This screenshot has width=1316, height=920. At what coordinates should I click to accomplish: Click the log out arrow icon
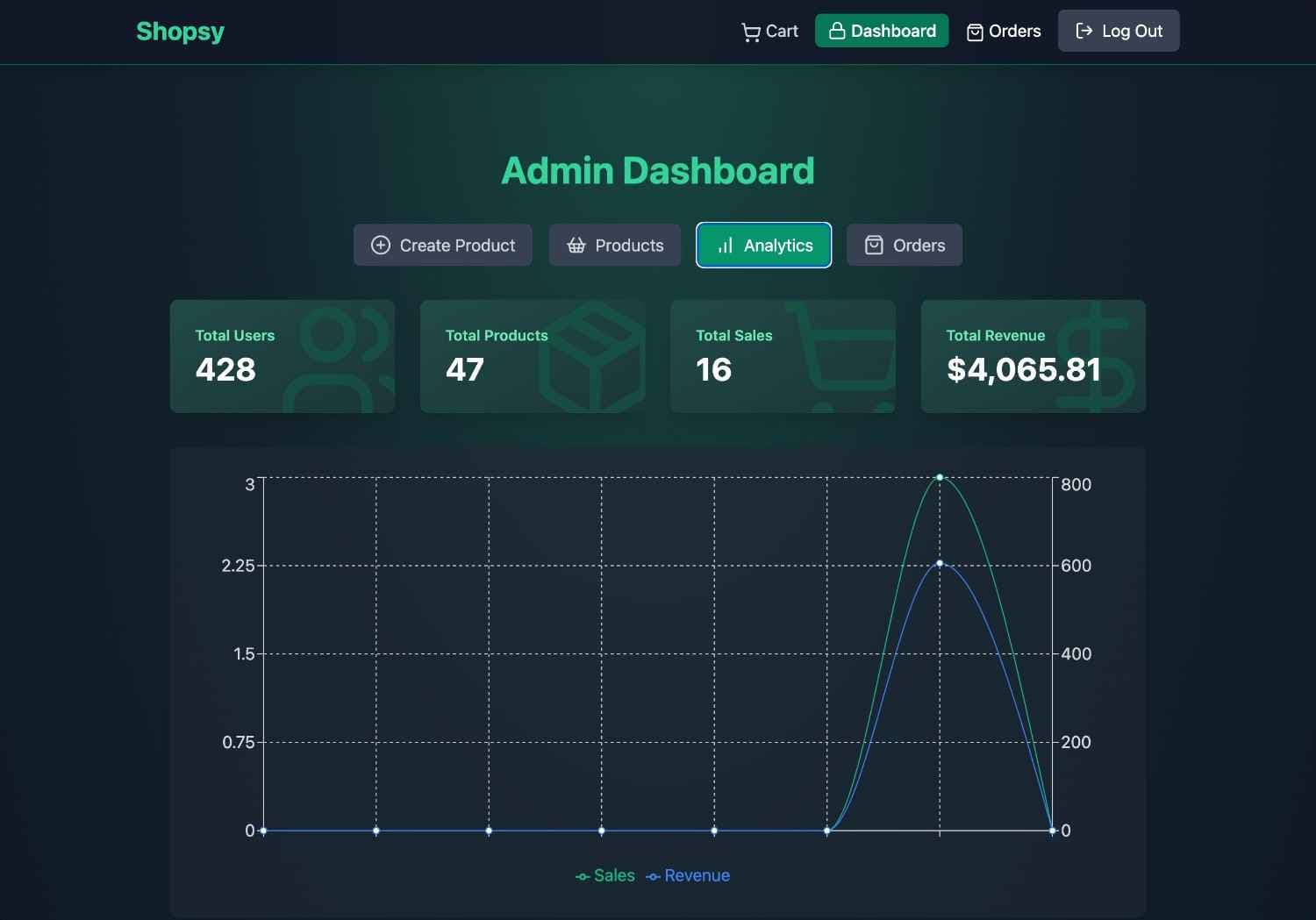point(1084,31)
